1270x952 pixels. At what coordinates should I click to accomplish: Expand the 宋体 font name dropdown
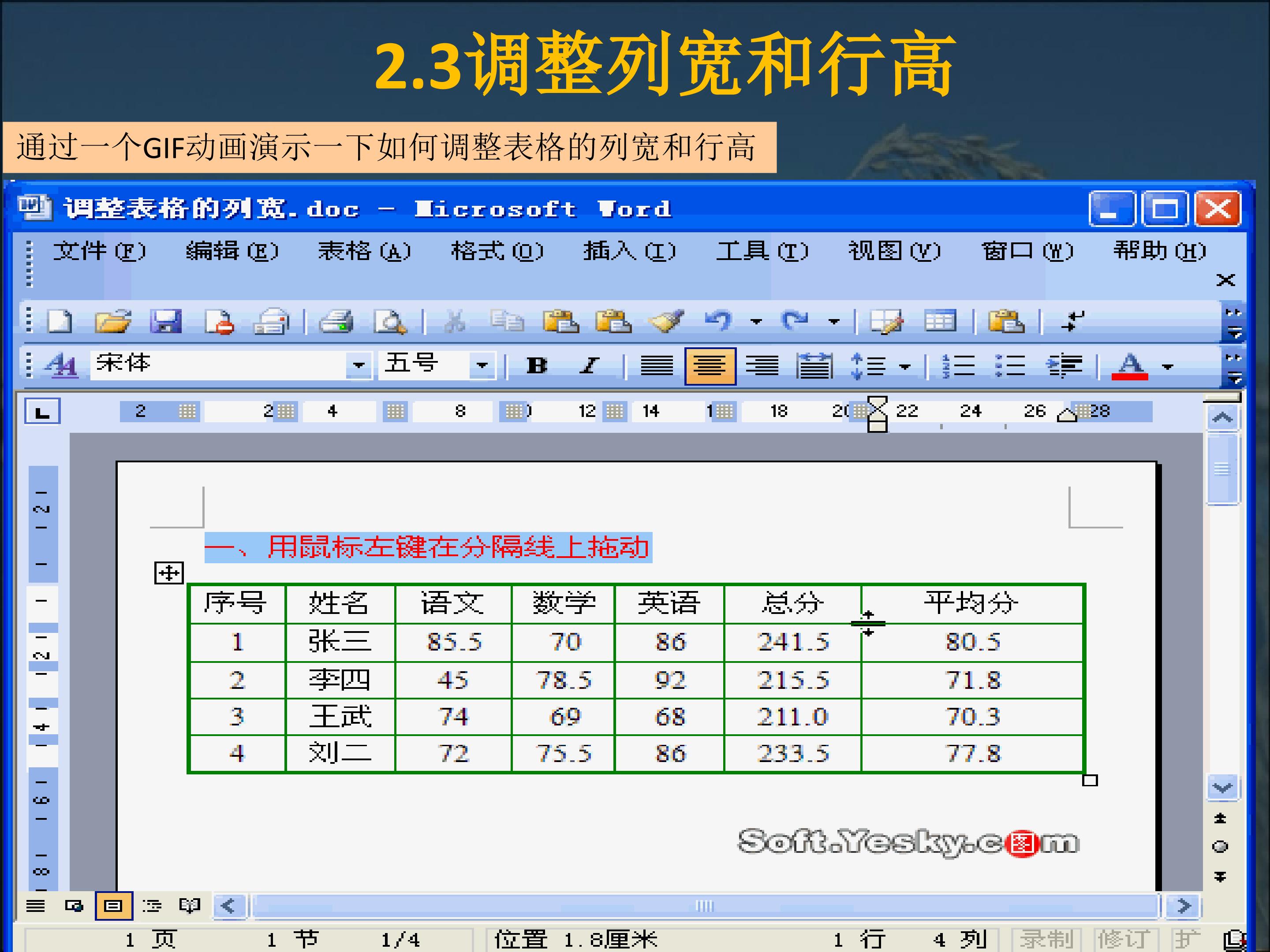359,365
